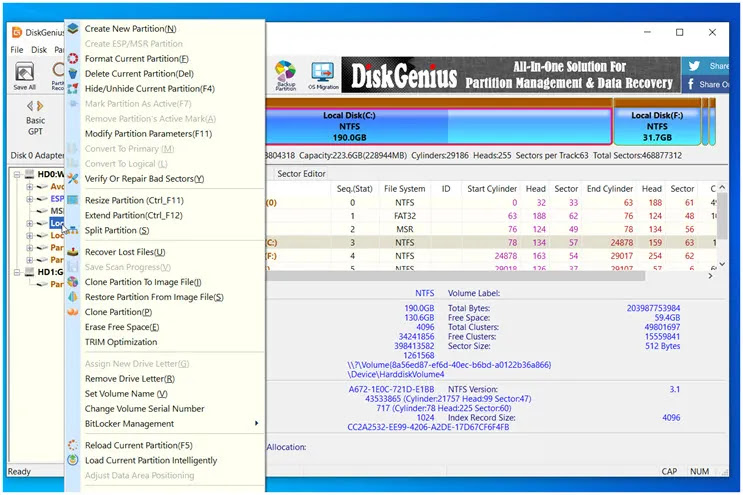Choose Change Volume Serial Number
This screenshot has height=495, width=743.
tap(145, 408)
